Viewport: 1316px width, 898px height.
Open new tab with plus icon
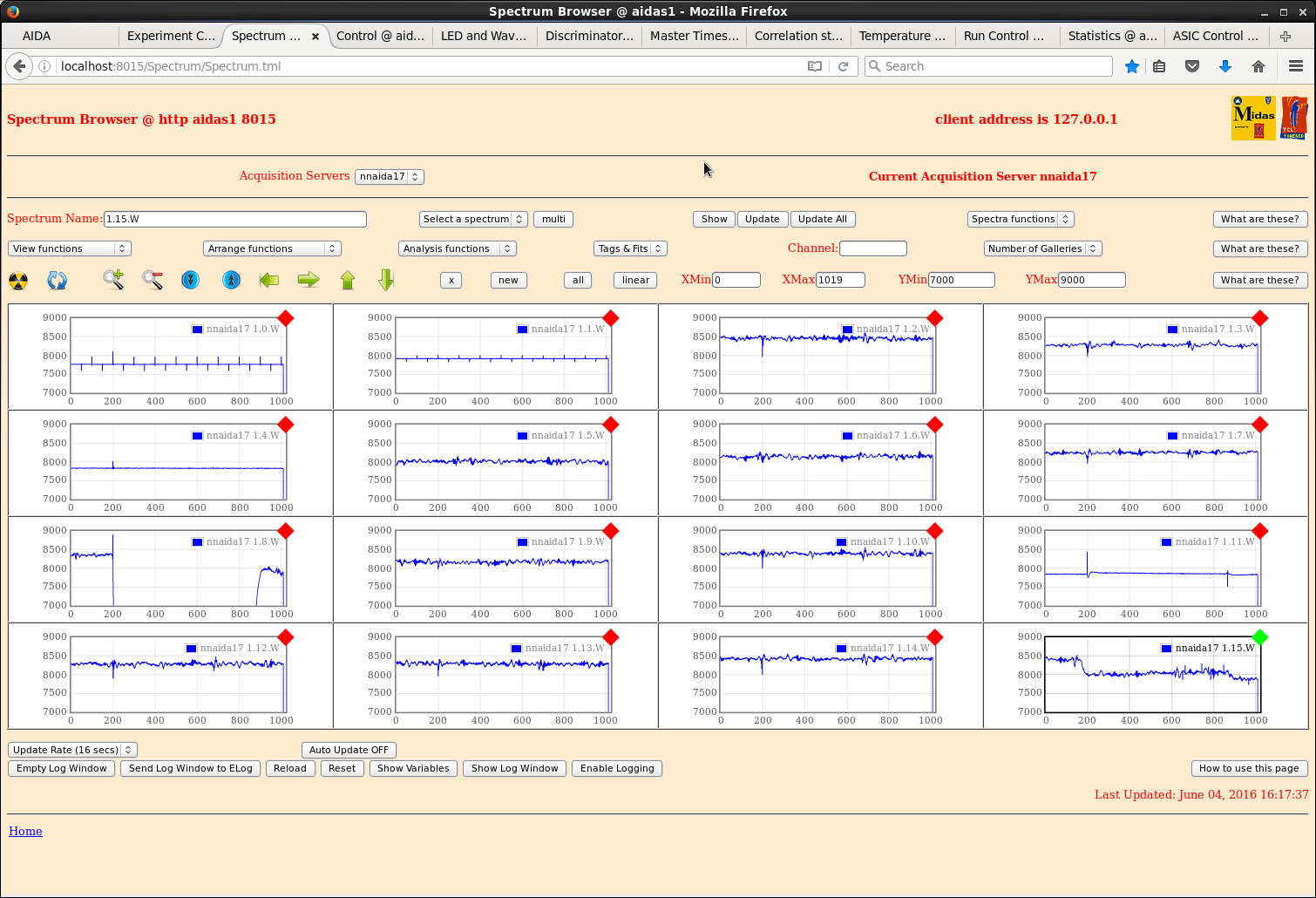click(1285, 36)
